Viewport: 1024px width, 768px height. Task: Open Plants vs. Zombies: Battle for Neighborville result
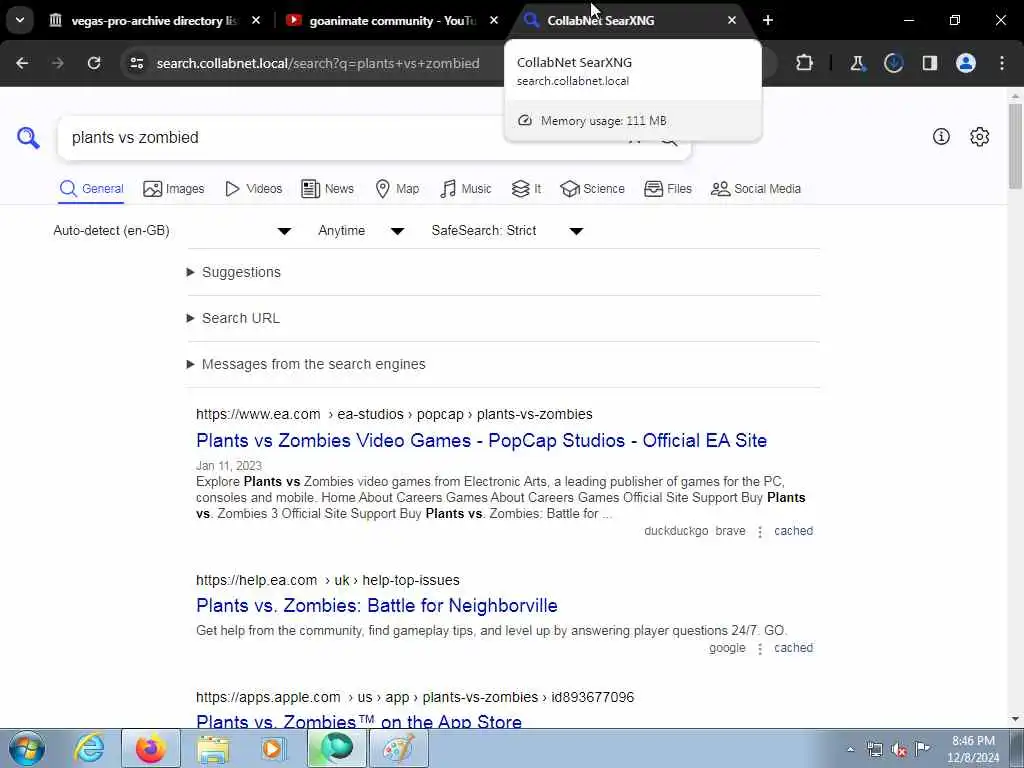(377, 605)
